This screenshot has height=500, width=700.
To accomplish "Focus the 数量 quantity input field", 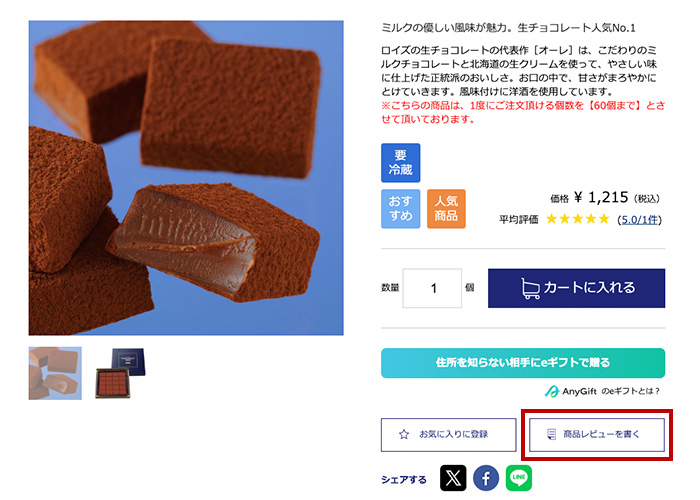I will coord(432,288).
